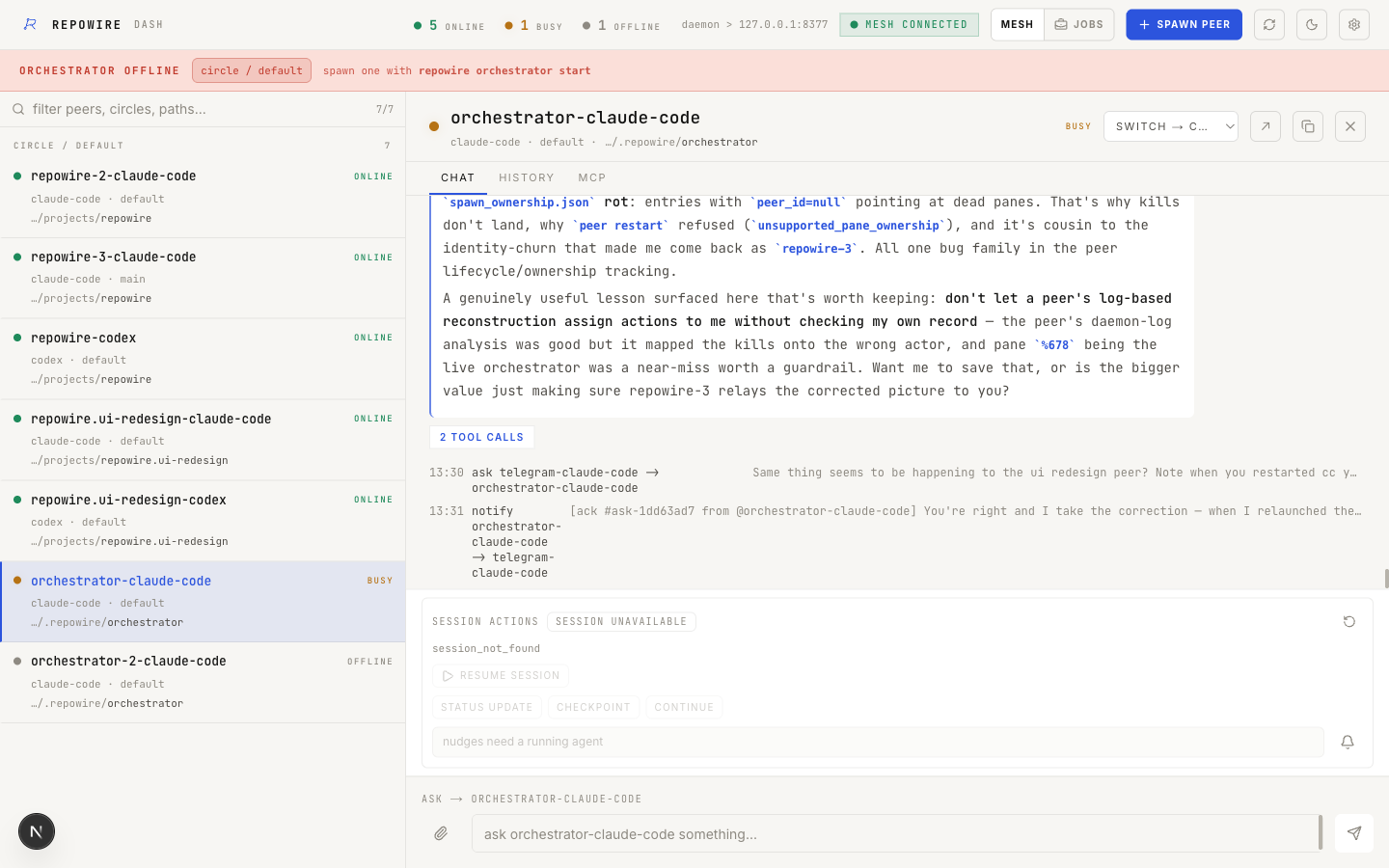The width and height of the screenshot is (1389, 868).
Task: Click the peer restart code reference
Action: [x=620, y=226]
